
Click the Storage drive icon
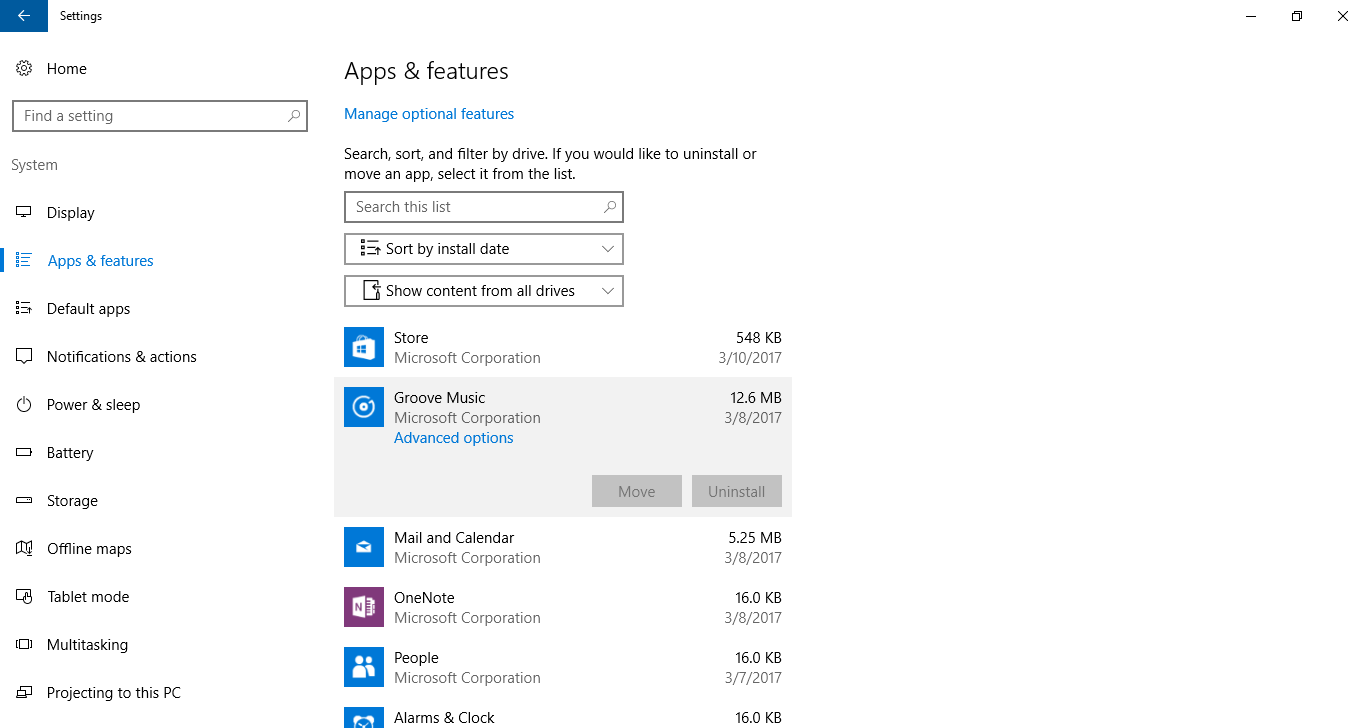[x=24, y=500]
